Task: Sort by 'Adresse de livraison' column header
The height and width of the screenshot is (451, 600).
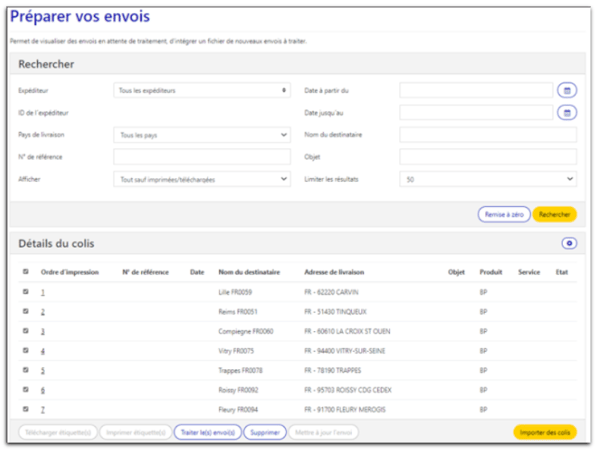Action: 337,272
